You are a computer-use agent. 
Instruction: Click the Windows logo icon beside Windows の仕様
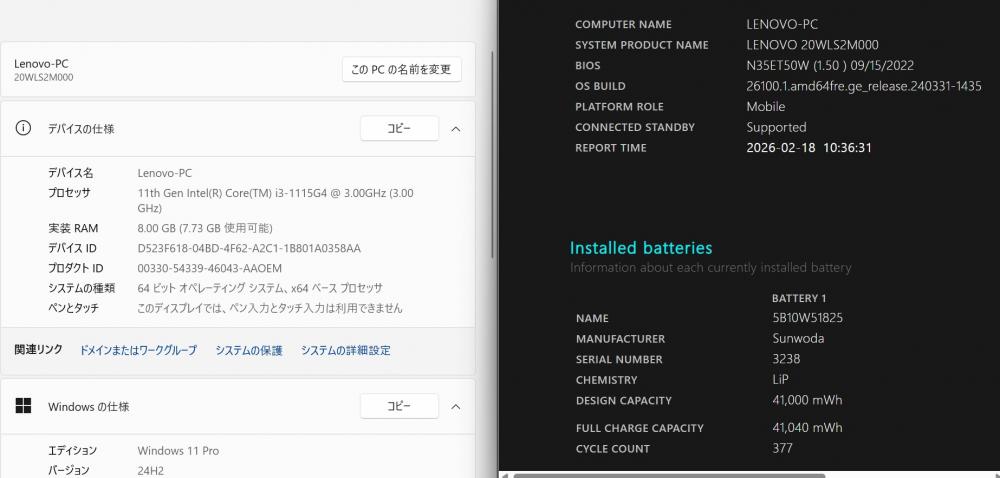[23, 406]
